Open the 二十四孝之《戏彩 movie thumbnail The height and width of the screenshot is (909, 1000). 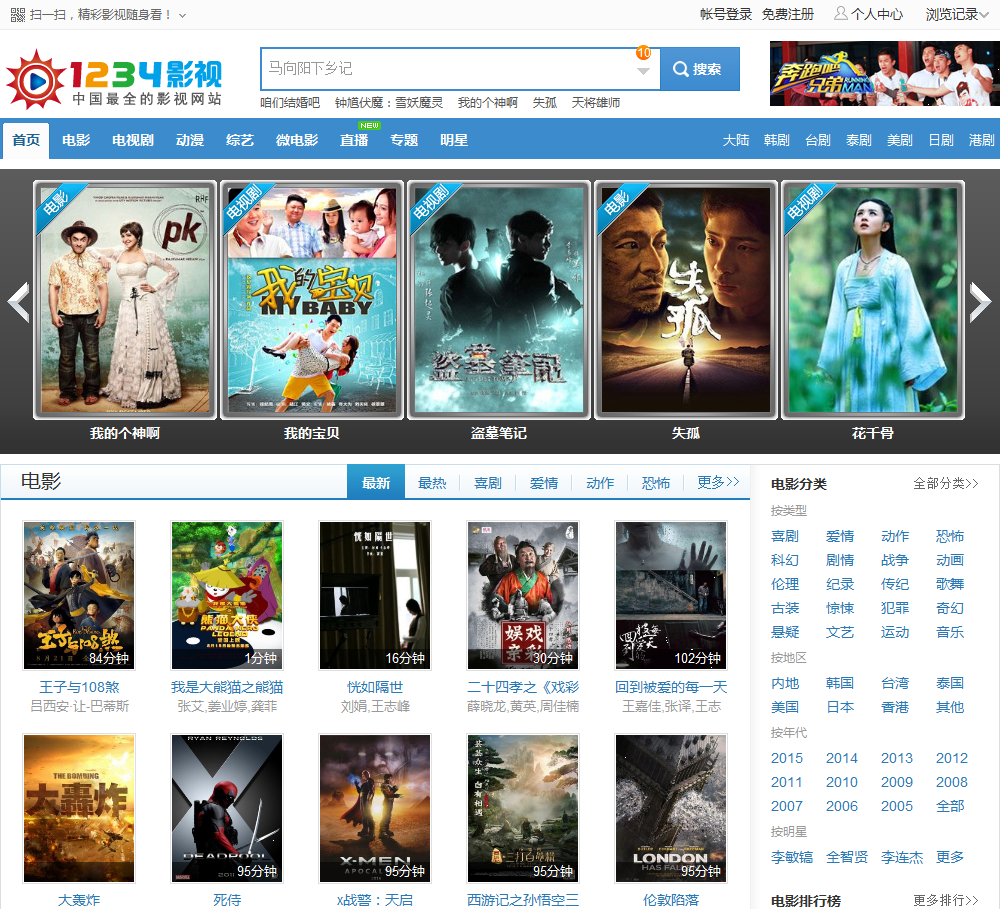[523, 595]
